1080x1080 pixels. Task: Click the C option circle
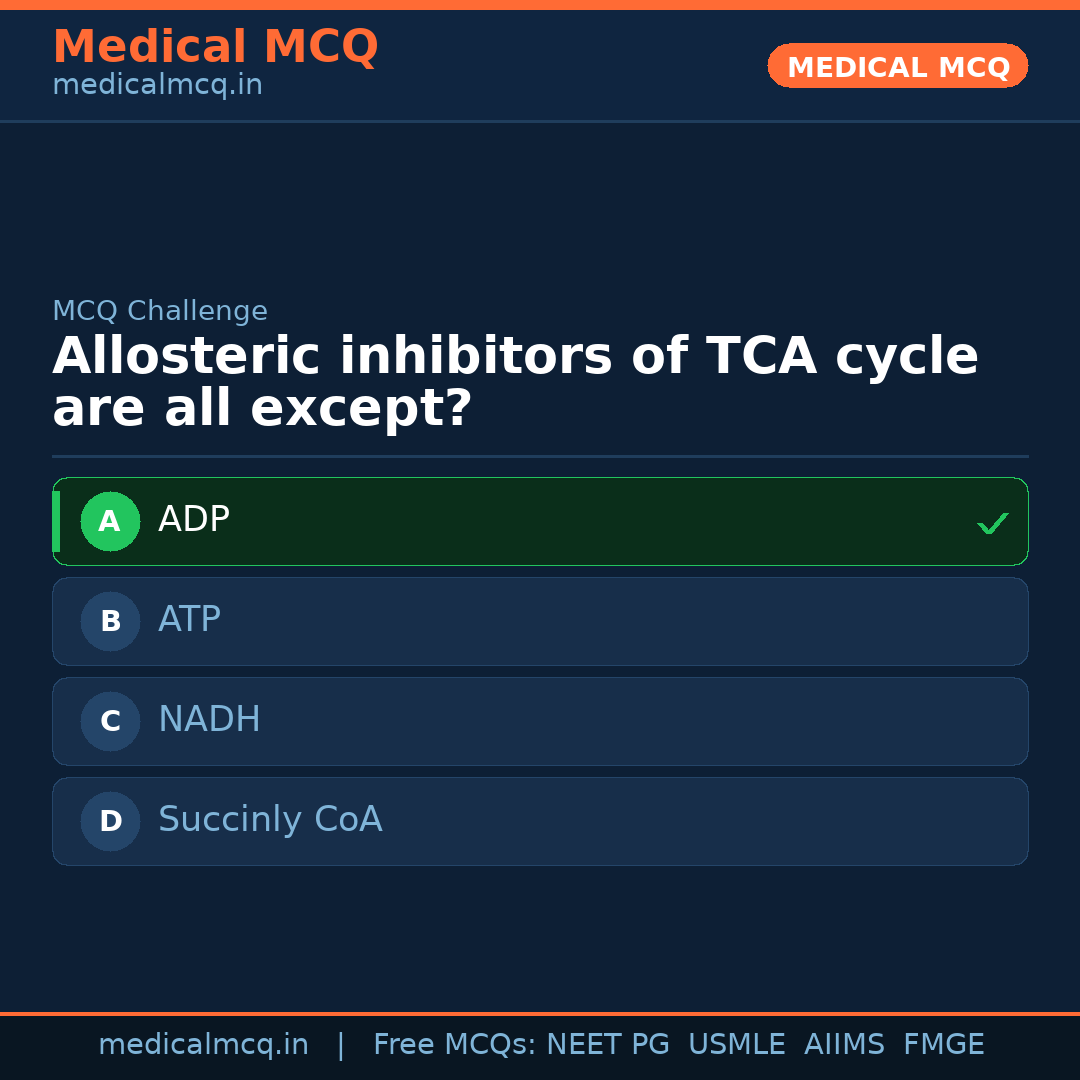(110, 721)
